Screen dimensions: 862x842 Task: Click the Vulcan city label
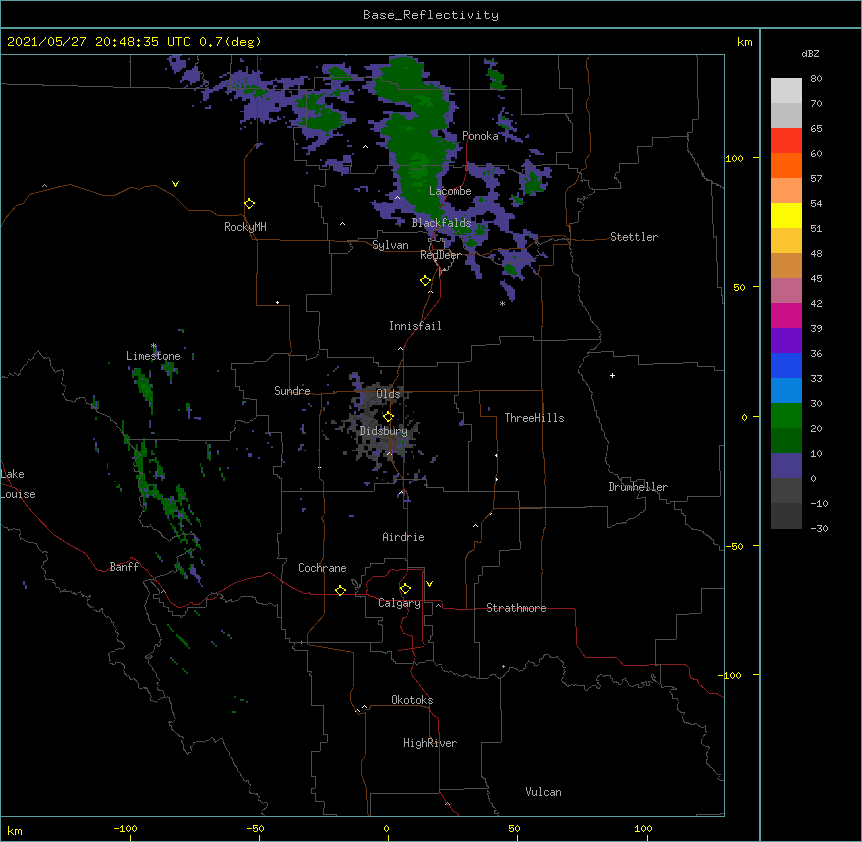tap(543, 792)
